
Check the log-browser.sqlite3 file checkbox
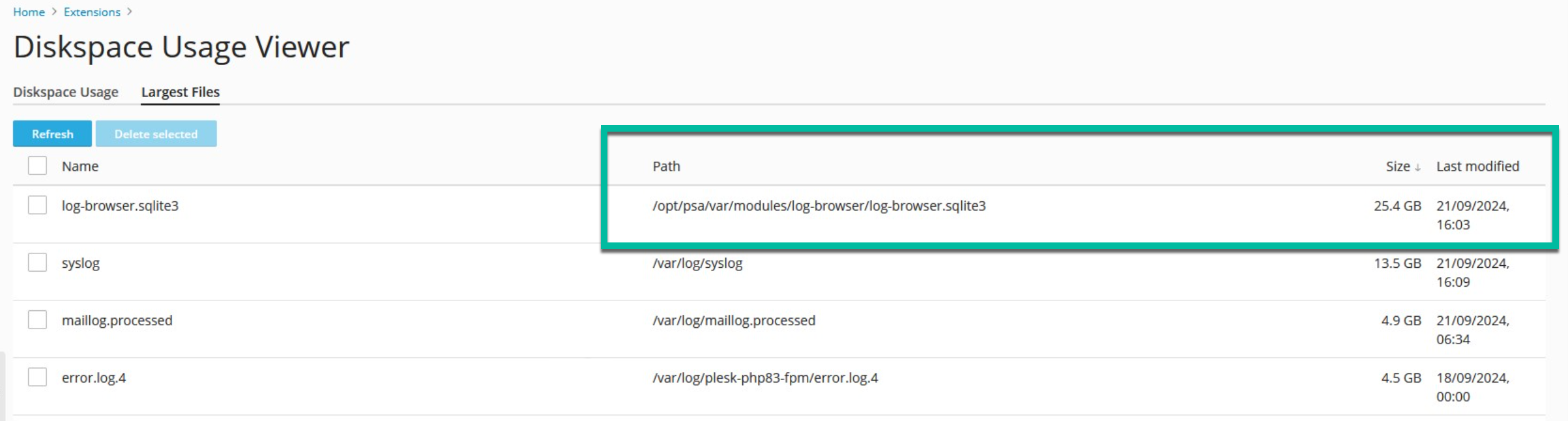[37, 205]
